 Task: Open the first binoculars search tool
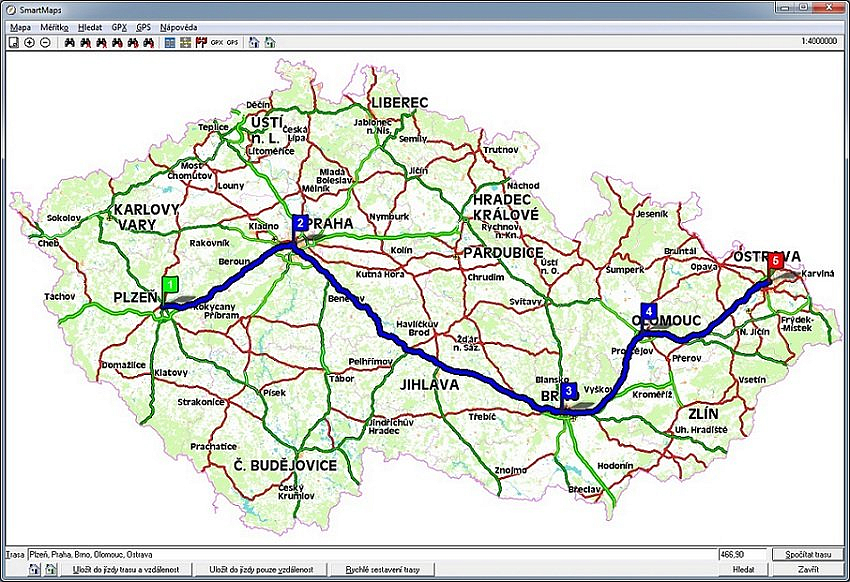click(x=70, y=43)
